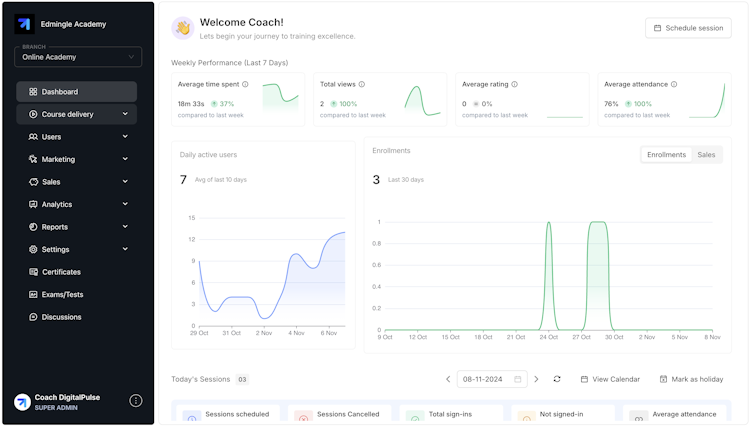Click the refresh sessions icon
Viewport: 750px width, 428px height.
click(557, 379)
